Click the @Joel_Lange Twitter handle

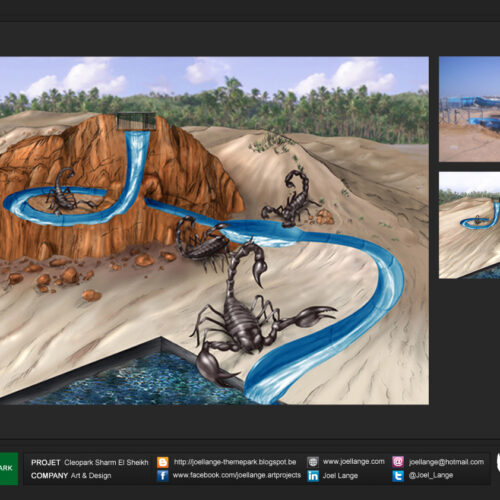click(431, 476)
